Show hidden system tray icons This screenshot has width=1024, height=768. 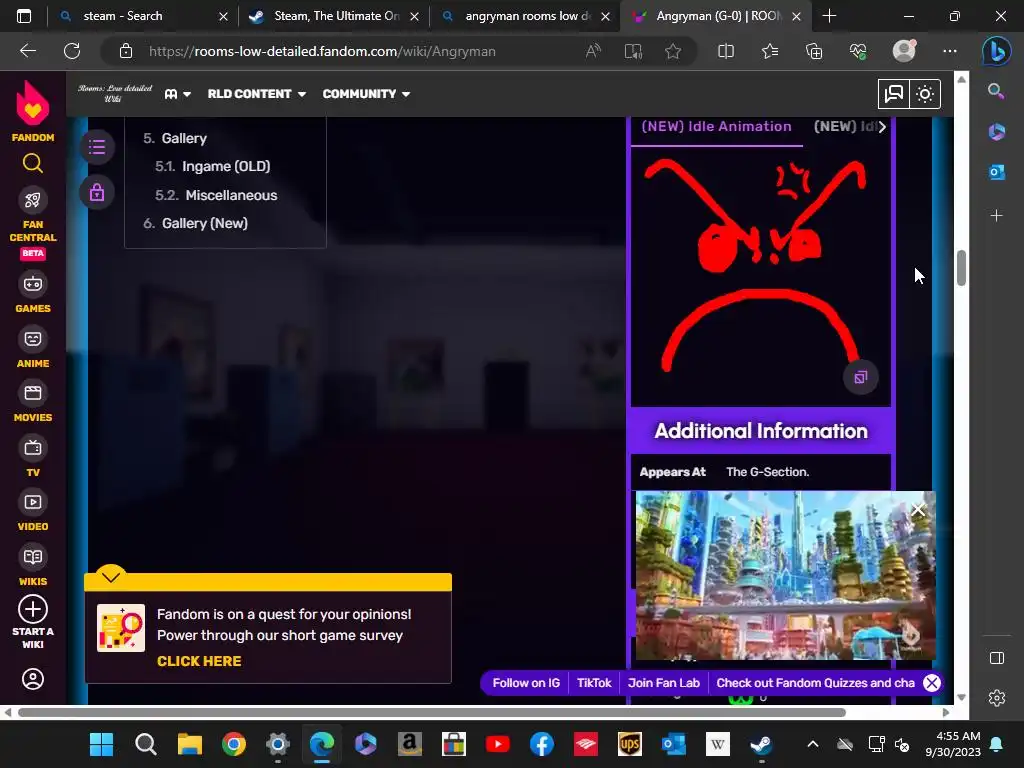pos(812,744)
